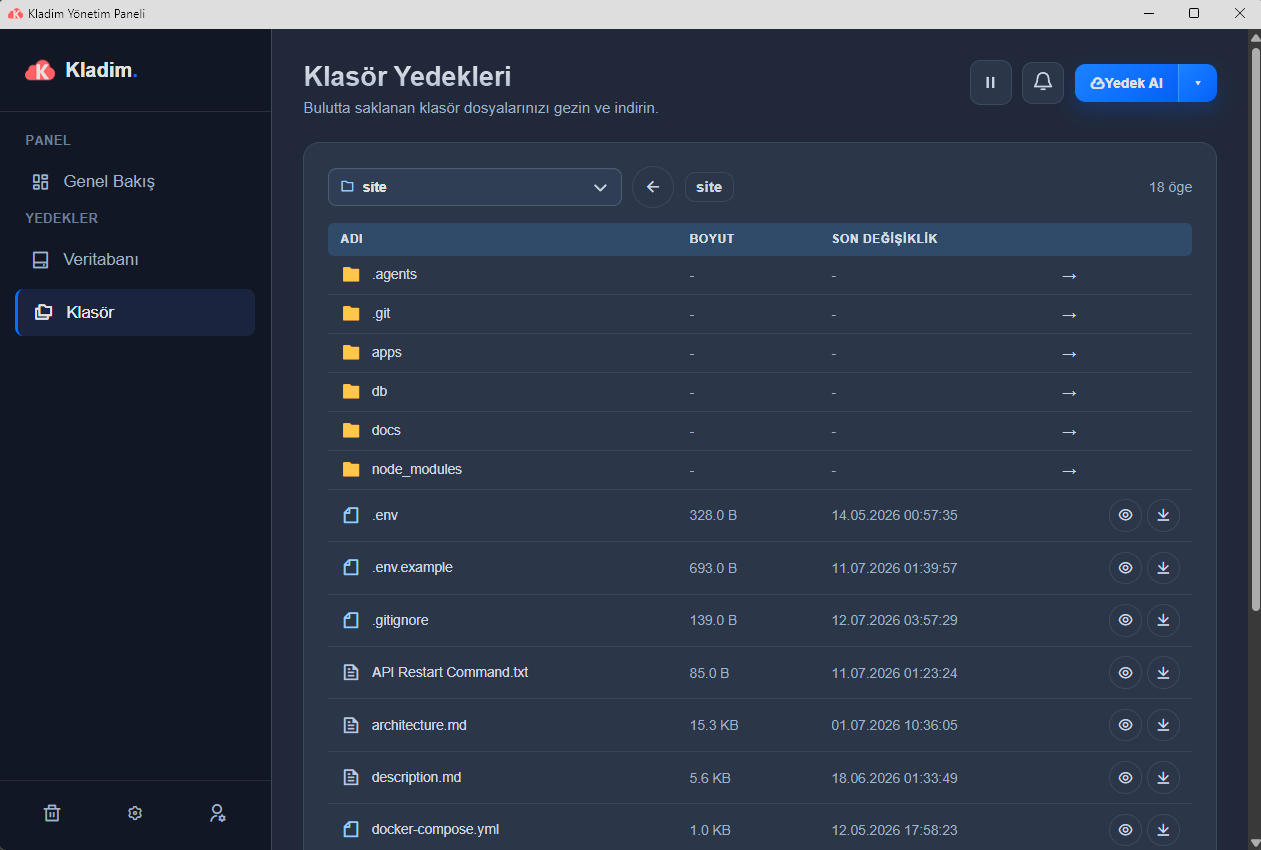
Task: Open the docs folder arrow
Action: [x=1069, y=431]
